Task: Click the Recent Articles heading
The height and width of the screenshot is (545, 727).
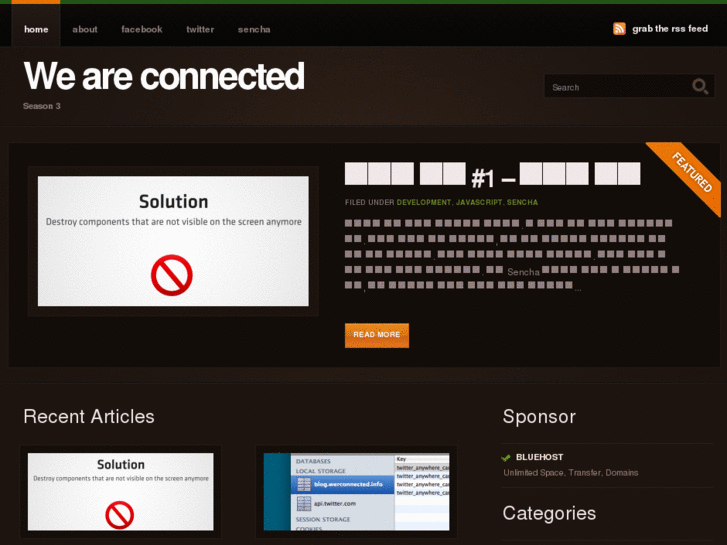Action: click(89, 417)
